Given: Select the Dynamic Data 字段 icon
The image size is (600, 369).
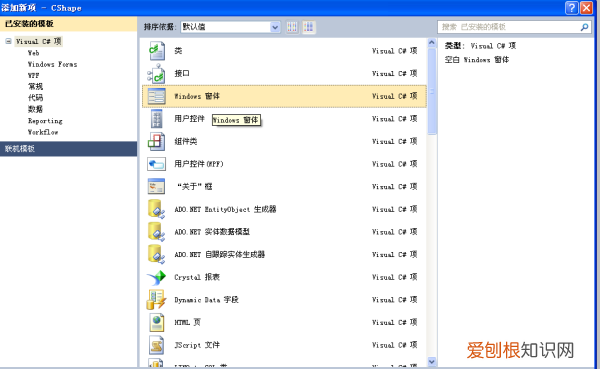Looking at the screenshot, I should pyautogui.click(x=157, y=299).
